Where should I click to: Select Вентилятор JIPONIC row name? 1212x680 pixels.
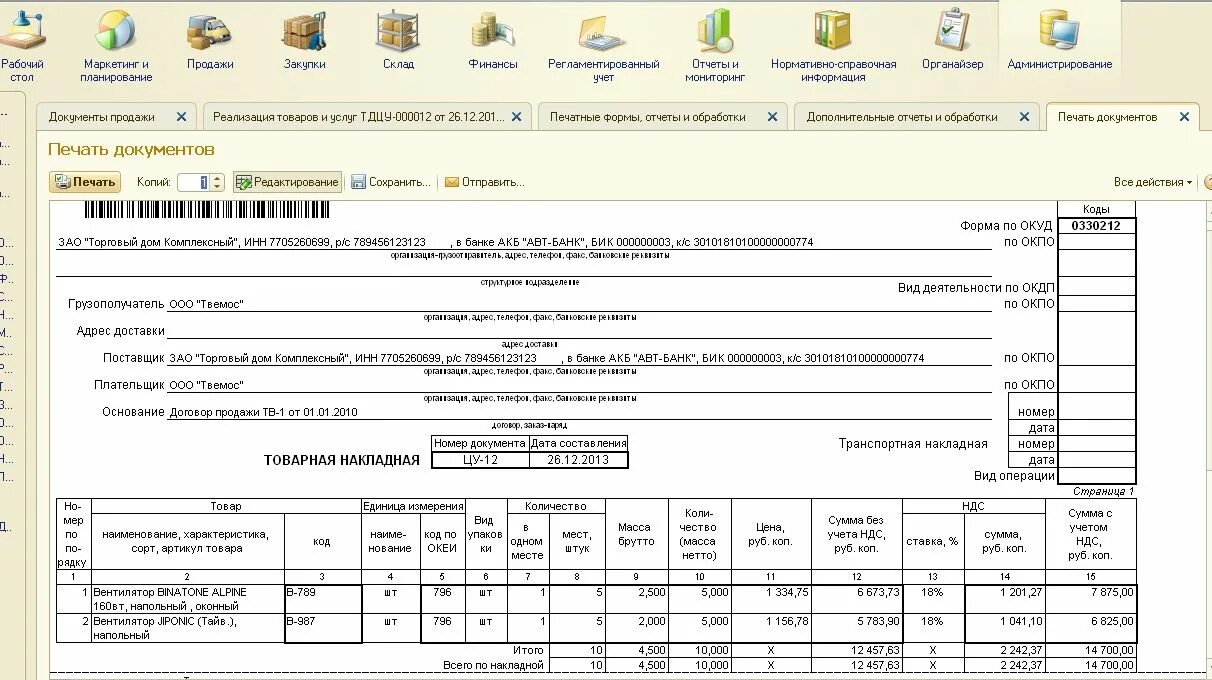pyautogui.click(x=187, y=627)
